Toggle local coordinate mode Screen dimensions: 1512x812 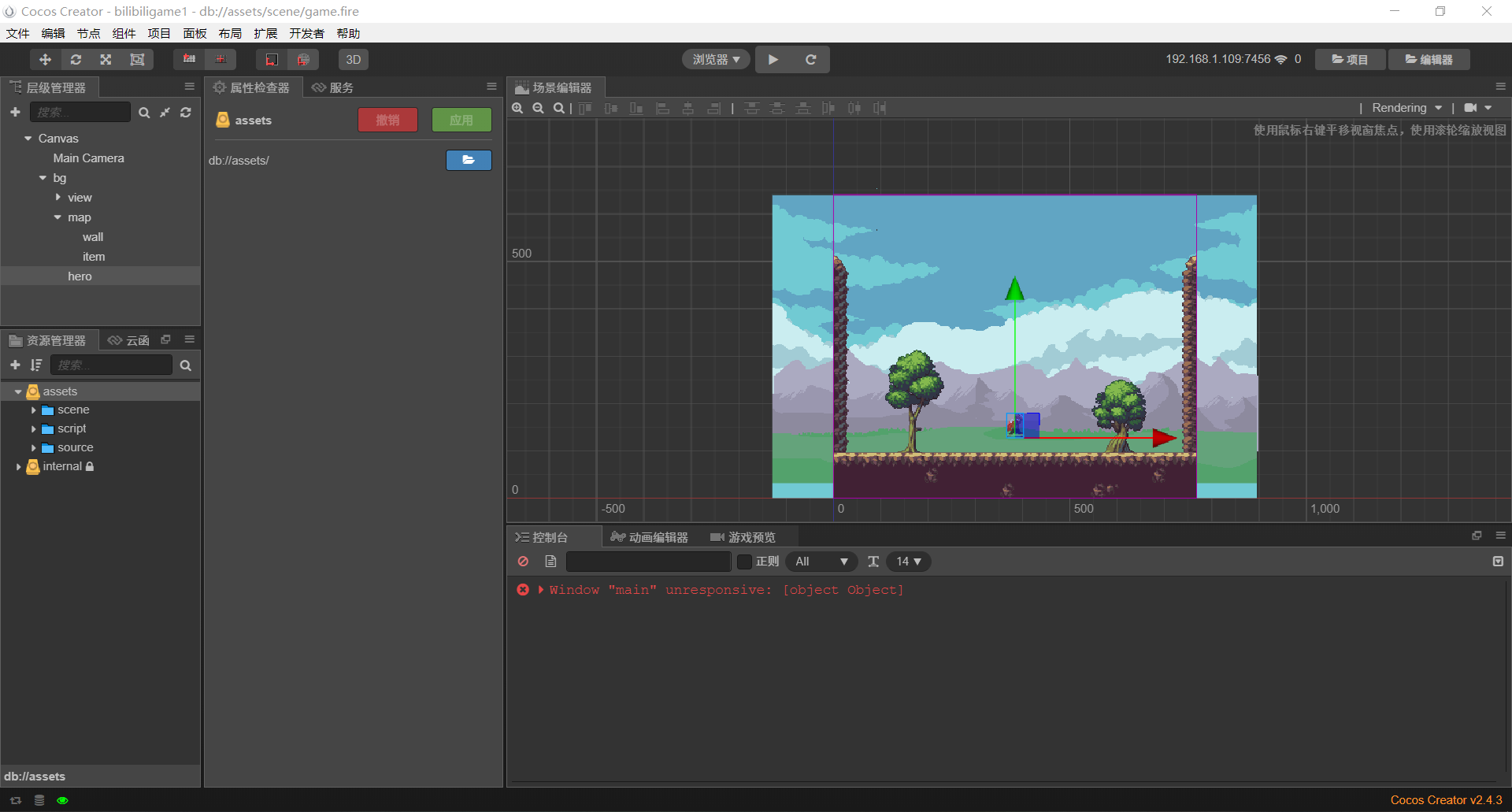[x=272, y=60]
